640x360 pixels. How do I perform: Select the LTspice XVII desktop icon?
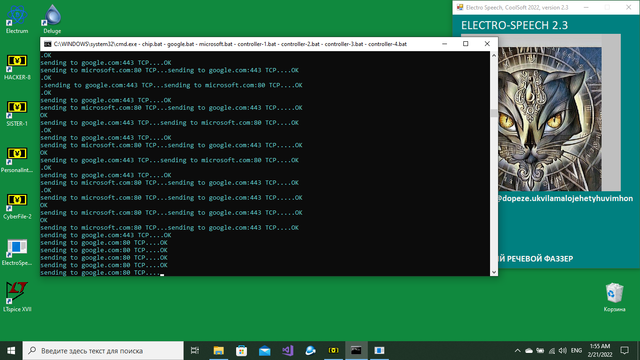pyautogui.click(x=17, y=297)
